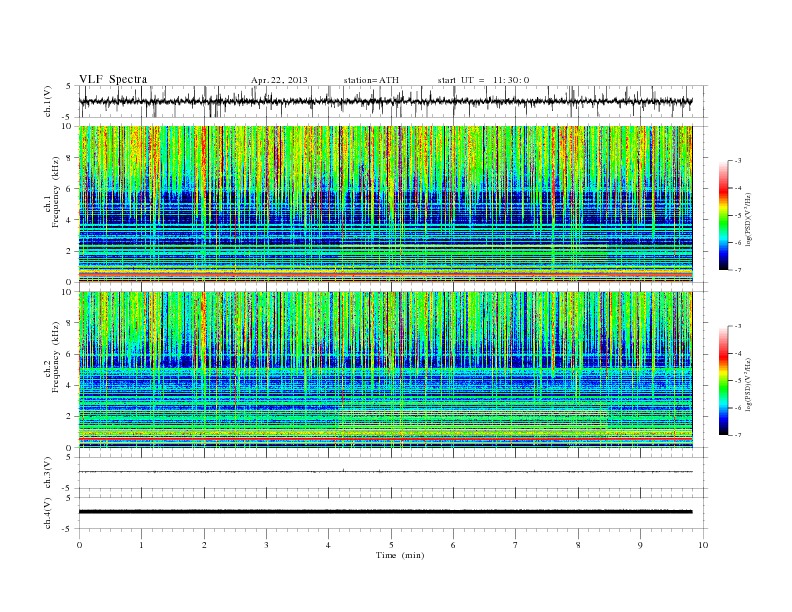Click time axis tick label "0" at bottom
This screenshot has height=612, width=792.
pos(79,545)
